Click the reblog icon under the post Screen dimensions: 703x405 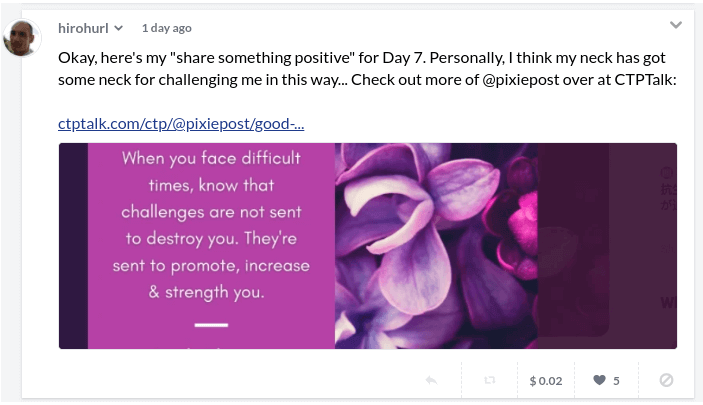coord(490,380)
